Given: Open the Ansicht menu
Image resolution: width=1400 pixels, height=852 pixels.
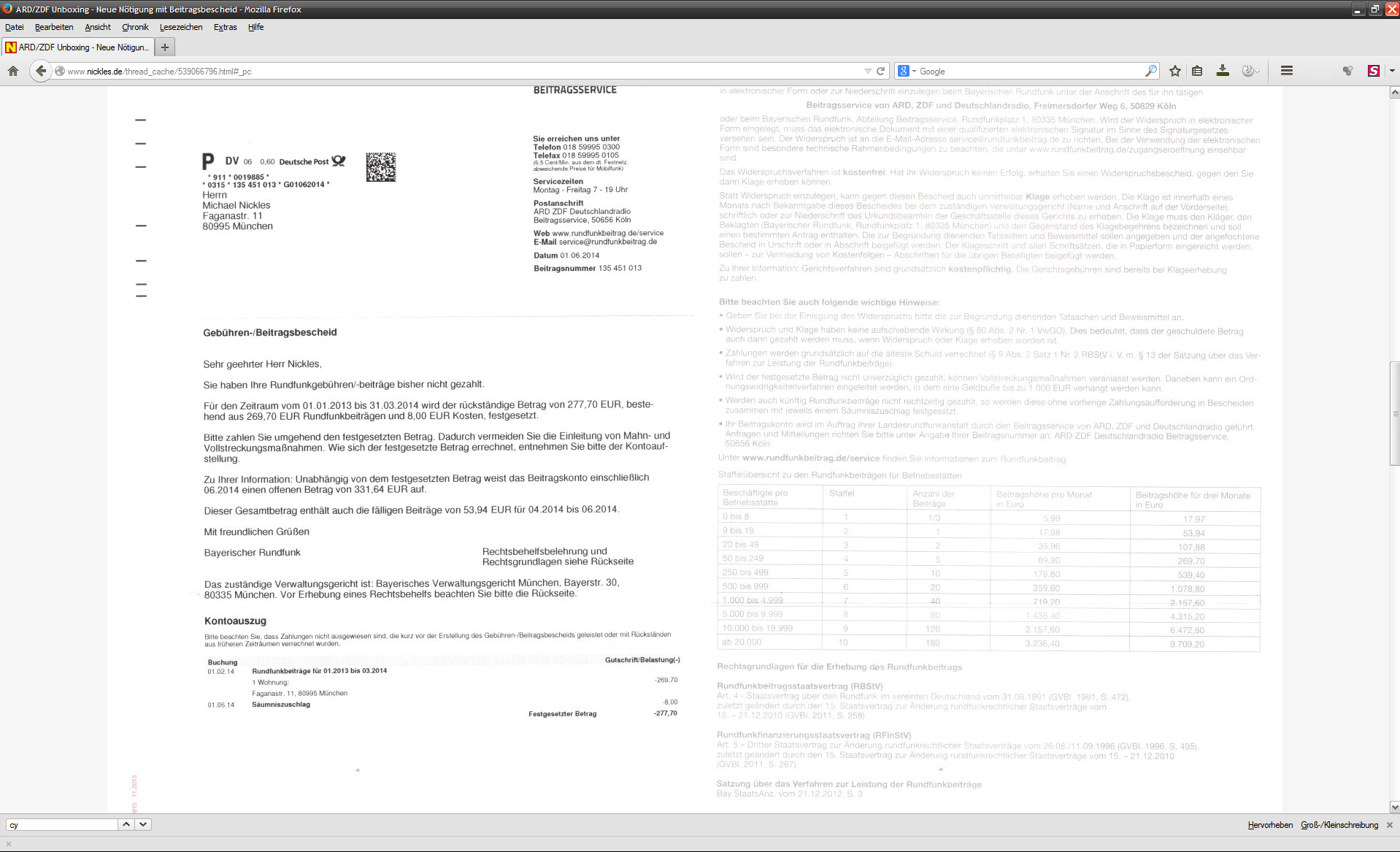Looking at the screenshot, I should tap(98, 27).
